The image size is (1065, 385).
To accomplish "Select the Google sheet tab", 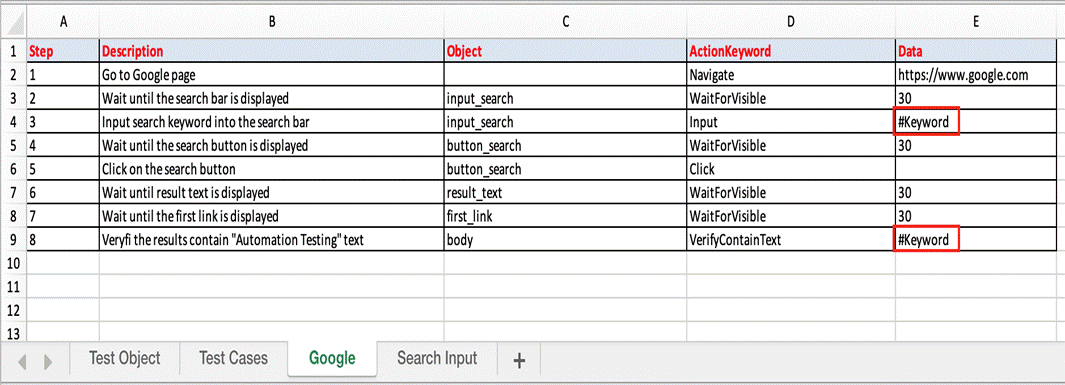I will (x=332, y=358).
